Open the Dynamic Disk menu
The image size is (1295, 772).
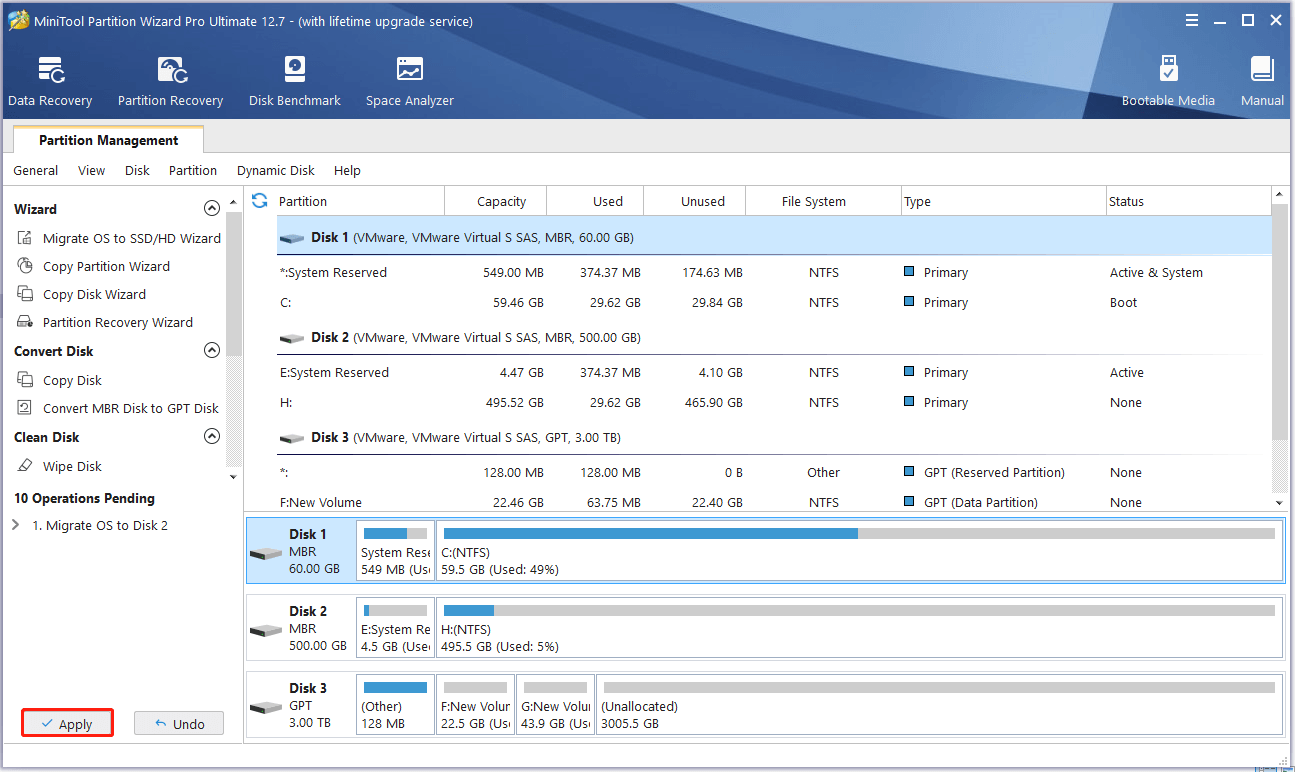pyautogui.click(x=276, y=170)
